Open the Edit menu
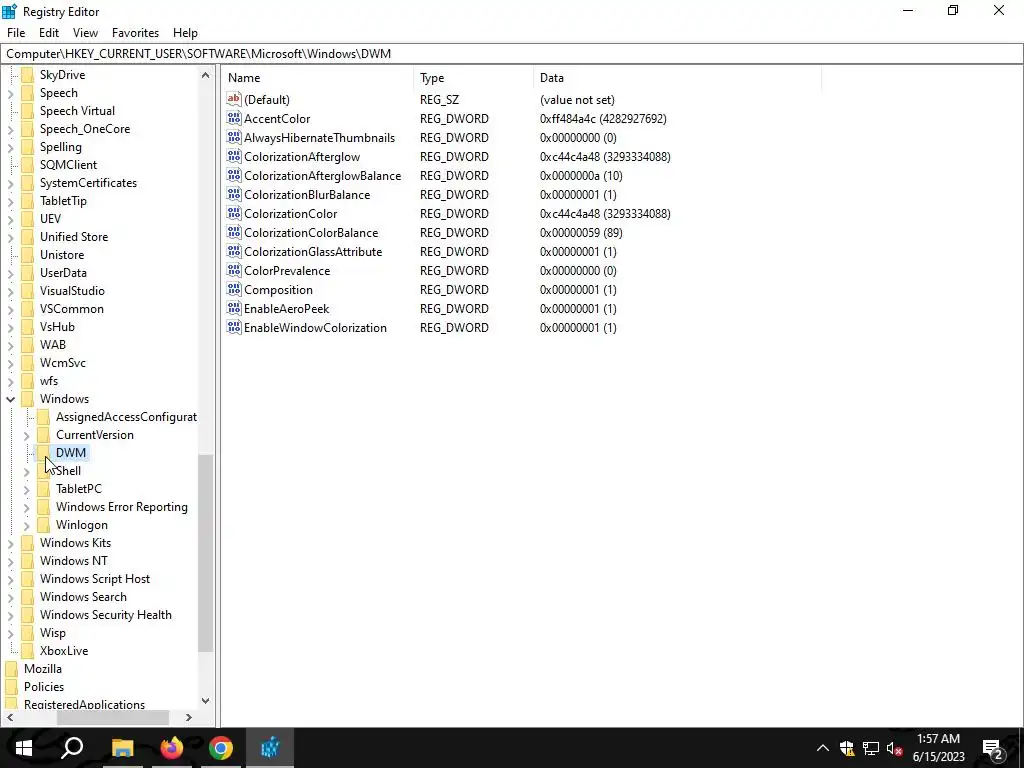1024x768 pixels. coord(49,33)
